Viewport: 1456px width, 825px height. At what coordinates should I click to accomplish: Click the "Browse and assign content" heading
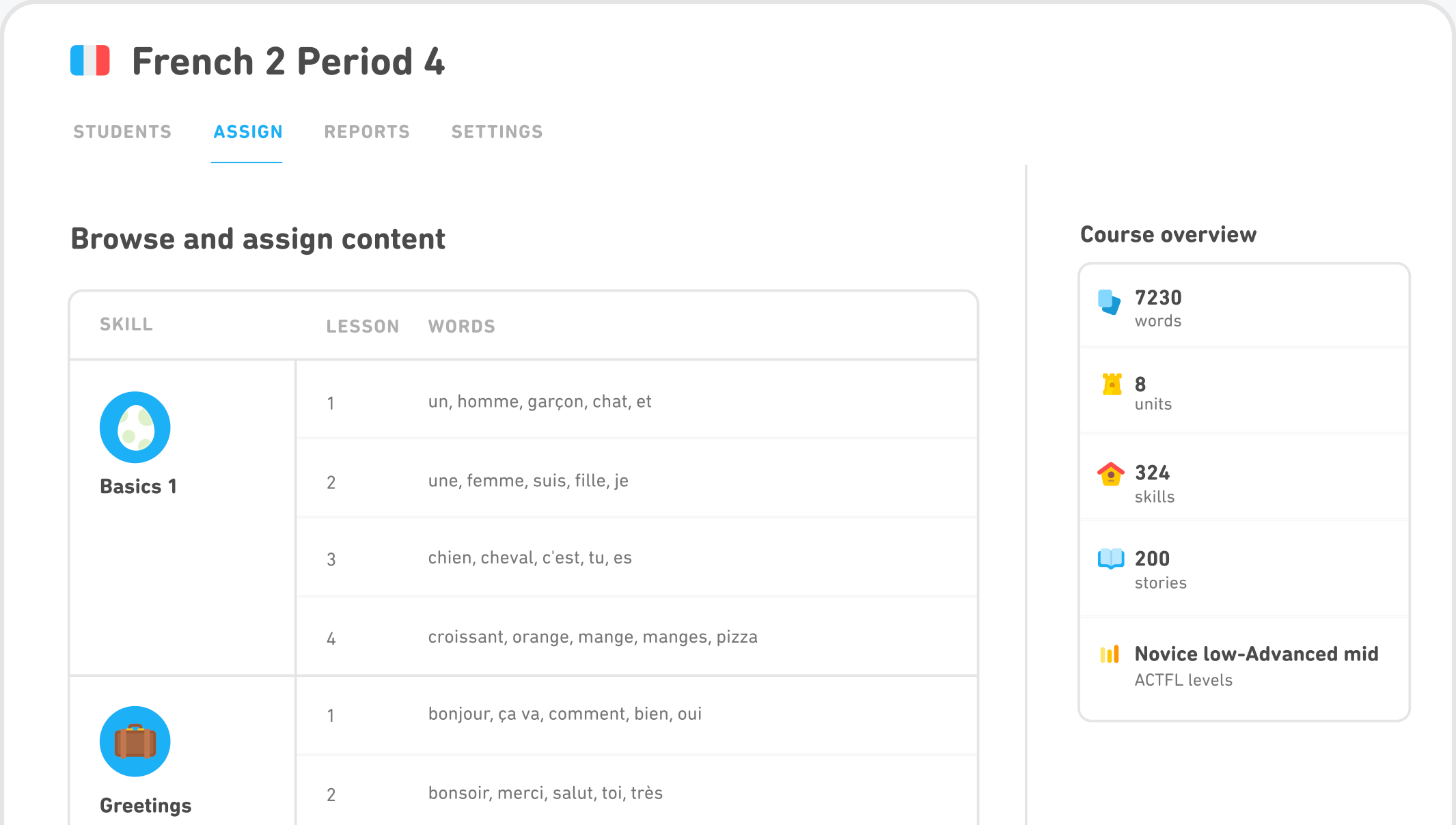click(x=258, y=239)
